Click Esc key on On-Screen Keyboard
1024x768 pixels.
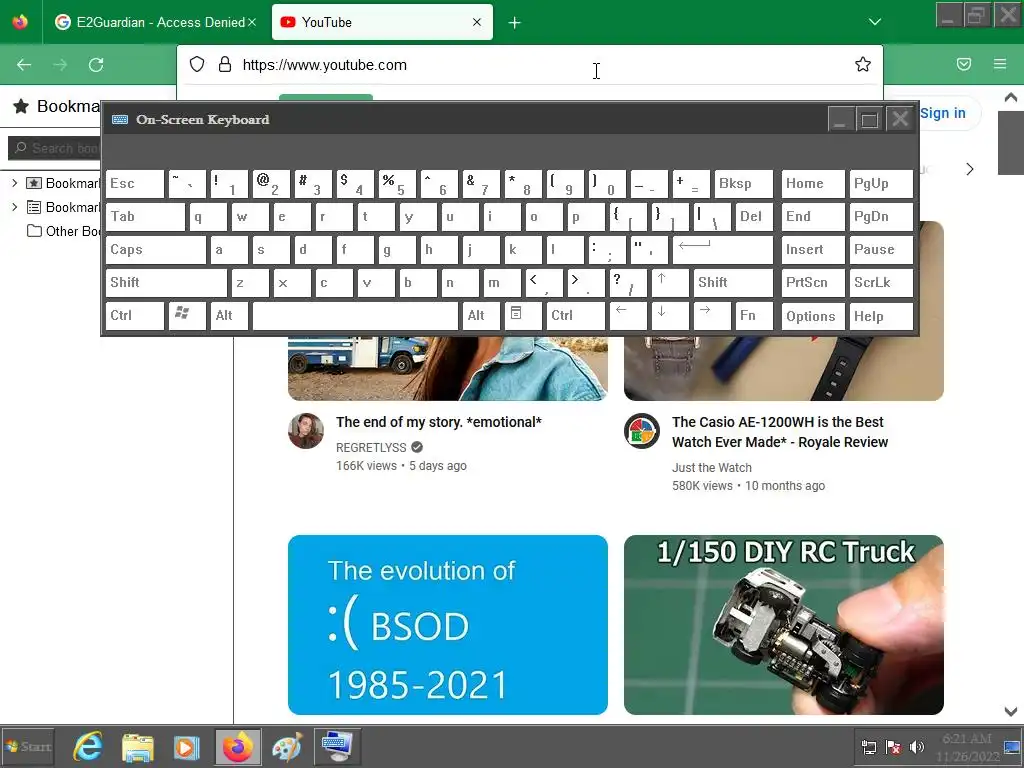[135, 184]
